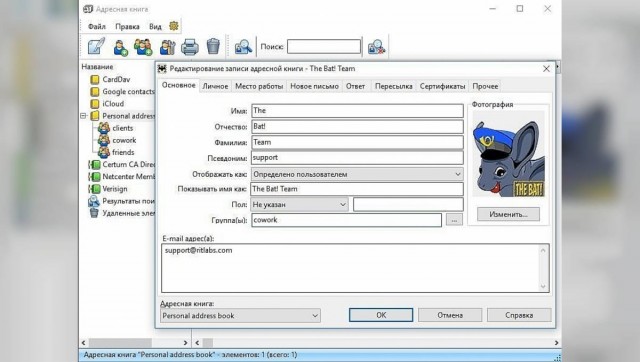Click the 'Изменить...' photo button

(508, 214)
